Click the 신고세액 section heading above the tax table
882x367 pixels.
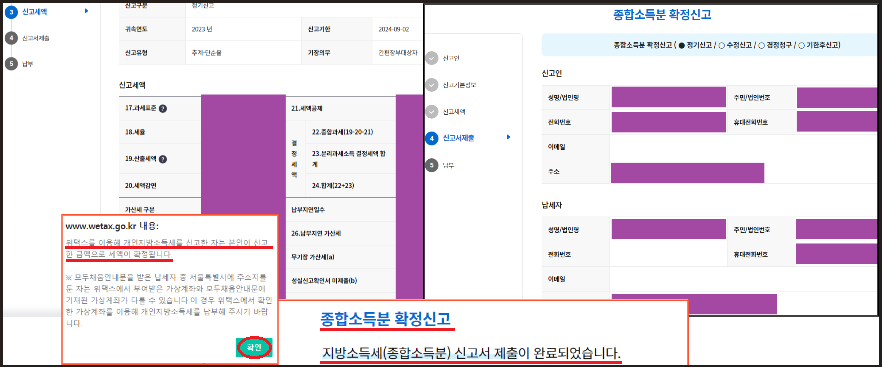point(132,85)
